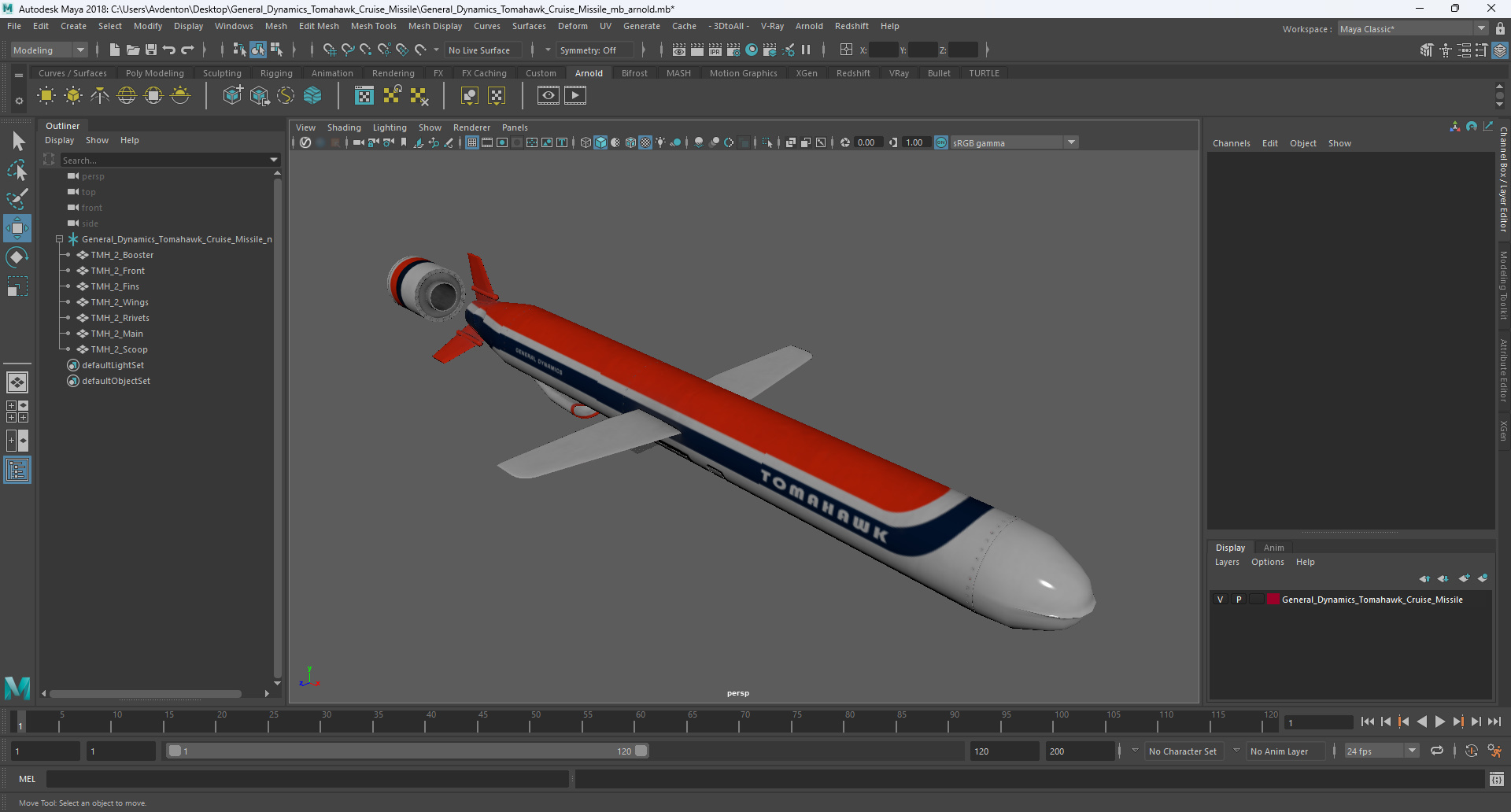Activate the Select tool arrow
The image size is (1511, 812).
click(x=17, y=142)
